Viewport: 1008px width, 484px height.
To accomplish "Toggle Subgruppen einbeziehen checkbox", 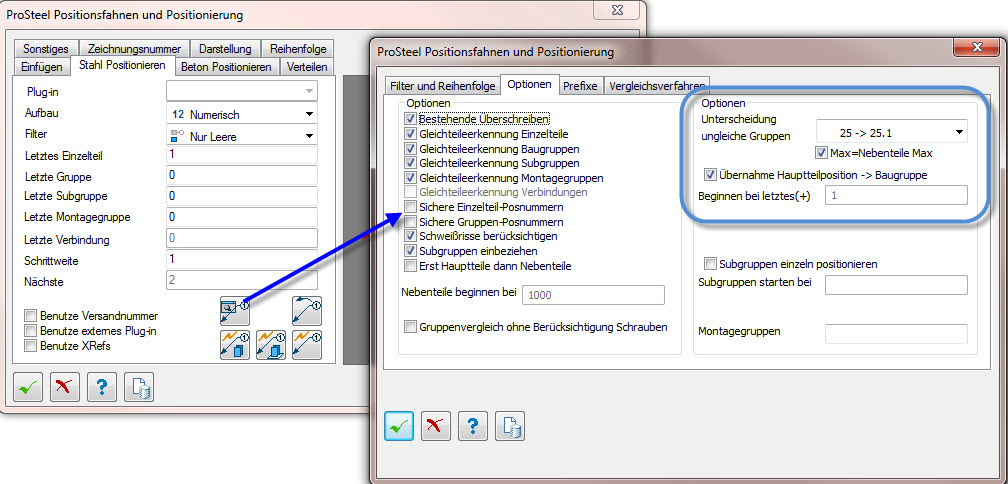I will click(410, 251).
